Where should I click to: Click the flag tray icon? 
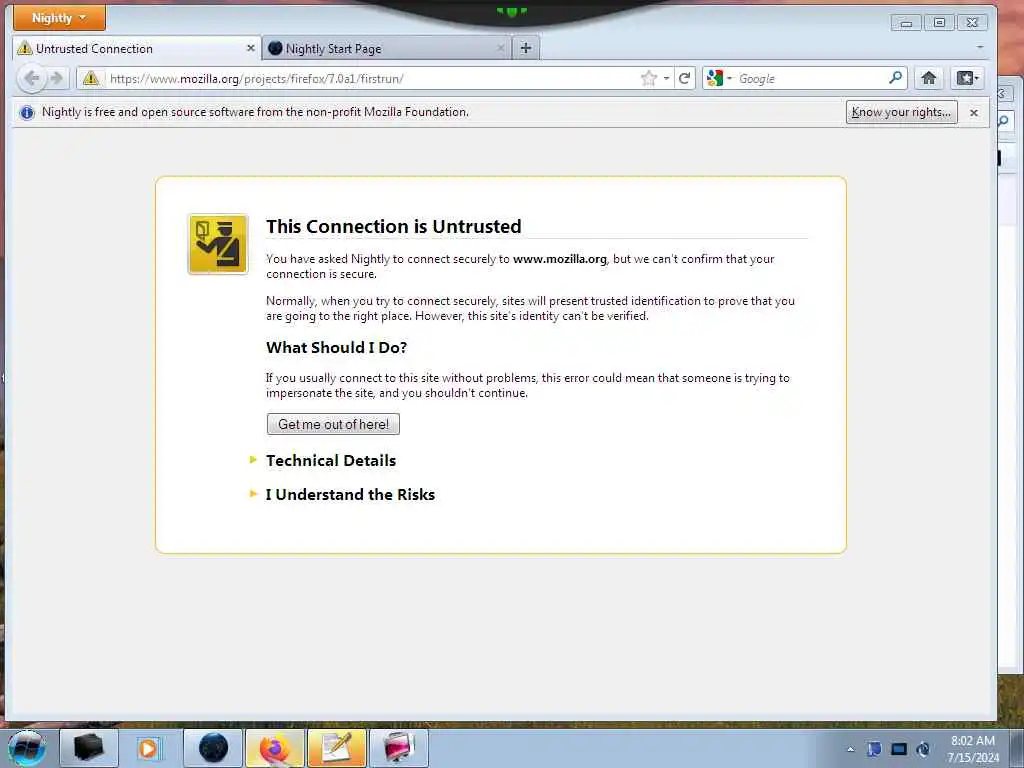[874, 749]
